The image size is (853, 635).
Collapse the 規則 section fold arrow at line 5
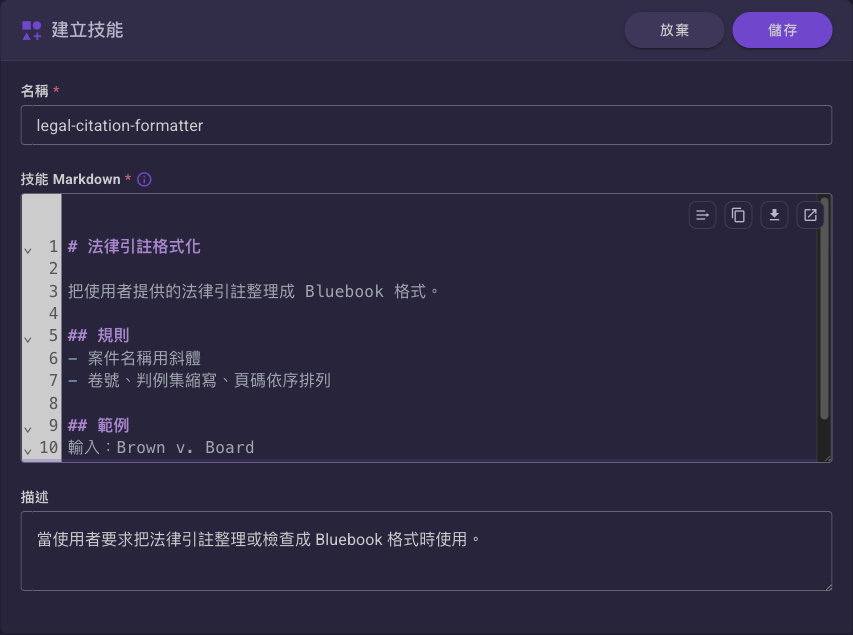(28, 339)
